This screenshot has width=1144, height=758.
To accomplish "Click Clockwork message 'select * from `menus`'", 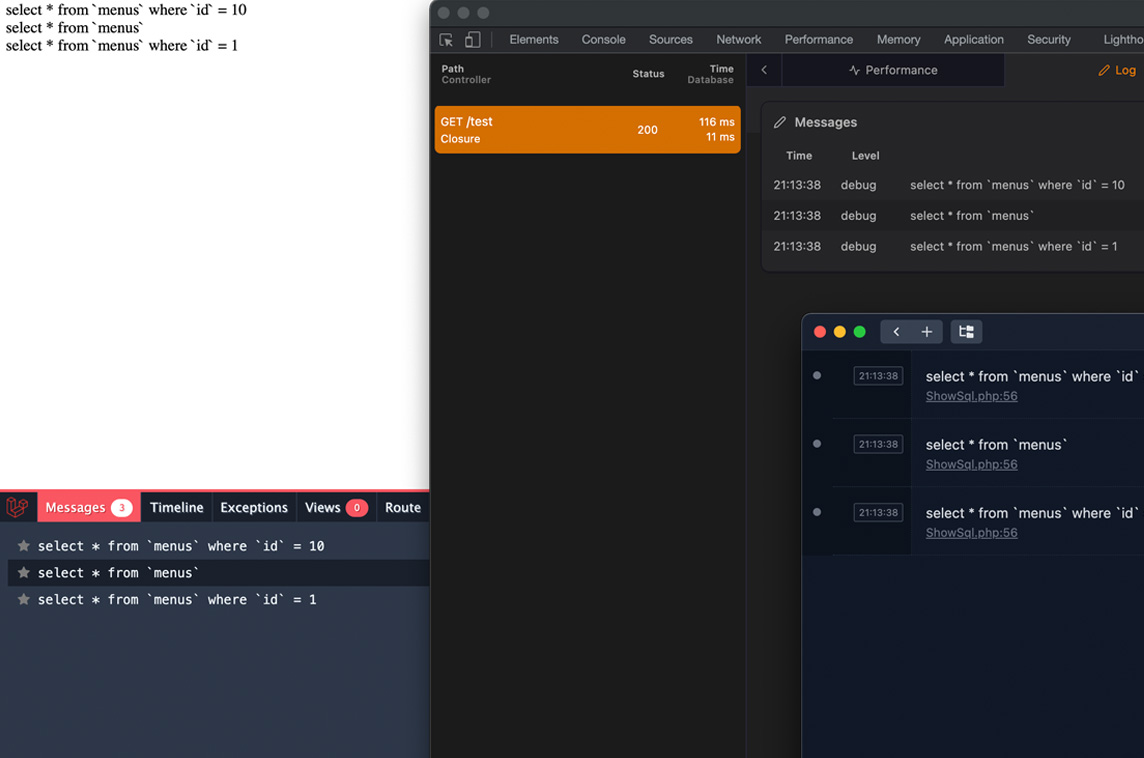I will pyautogui.click(x=972, y=216).
